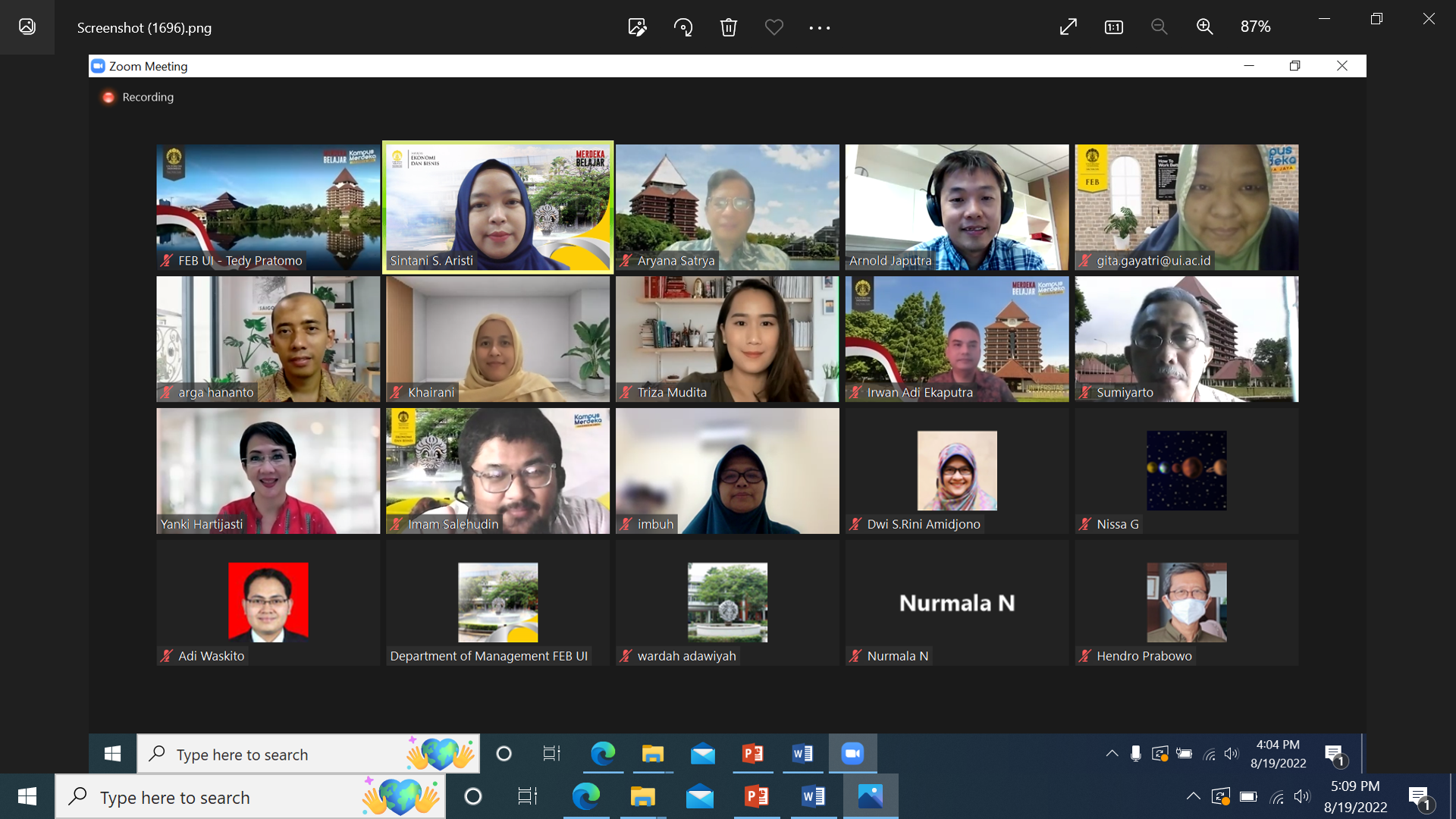Screen dimensions: 1456x819
Task: Launch PowerPoint from the taskbar
Action: tap(757, 796)
